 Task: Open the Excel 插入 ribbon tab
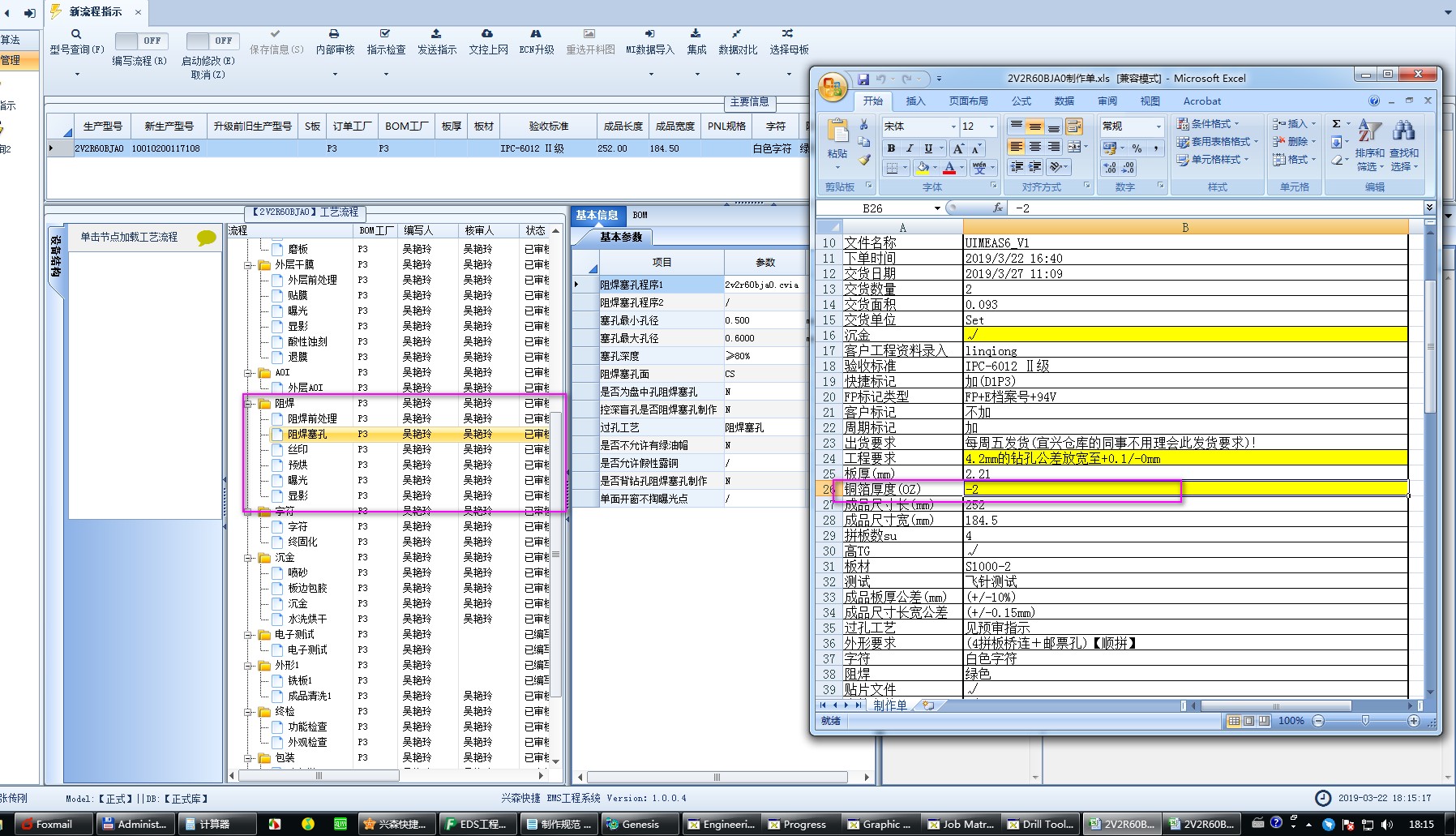pos(915,101)
